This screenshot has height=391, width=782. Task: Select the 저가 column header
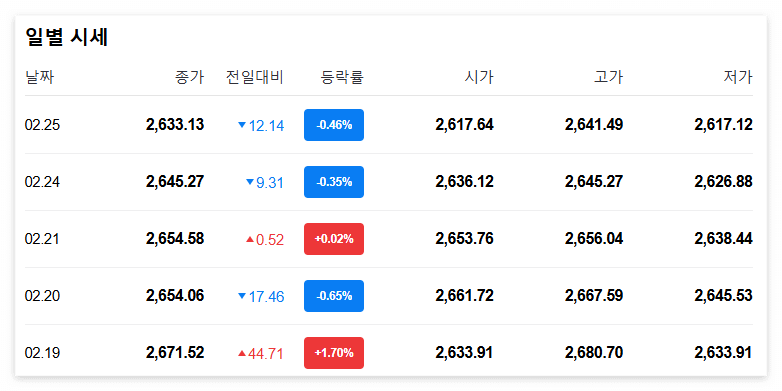(x=738, y=77)
